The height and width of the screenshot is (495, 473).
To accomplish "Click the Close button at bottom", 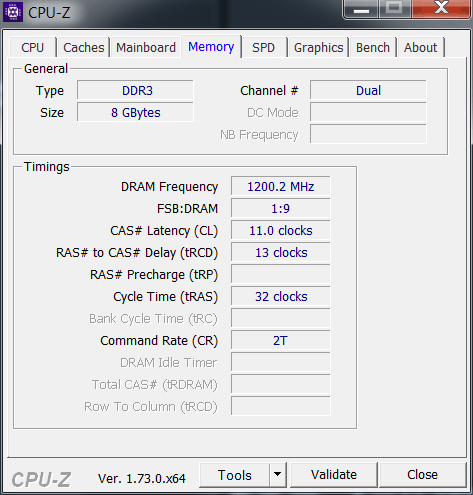I will click(422, 475).
